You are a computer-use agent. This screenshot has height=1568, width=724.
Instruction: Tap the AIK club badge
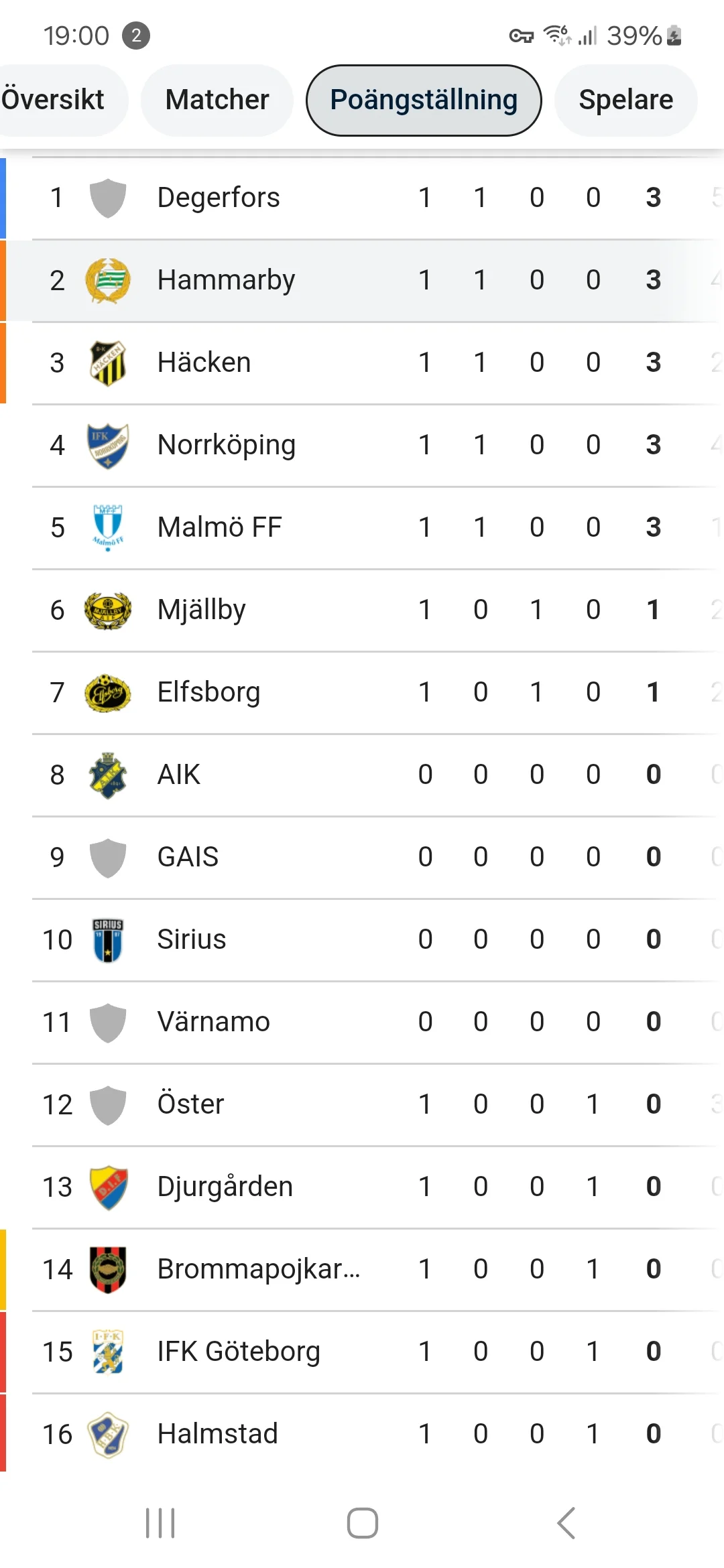(108, 775)
